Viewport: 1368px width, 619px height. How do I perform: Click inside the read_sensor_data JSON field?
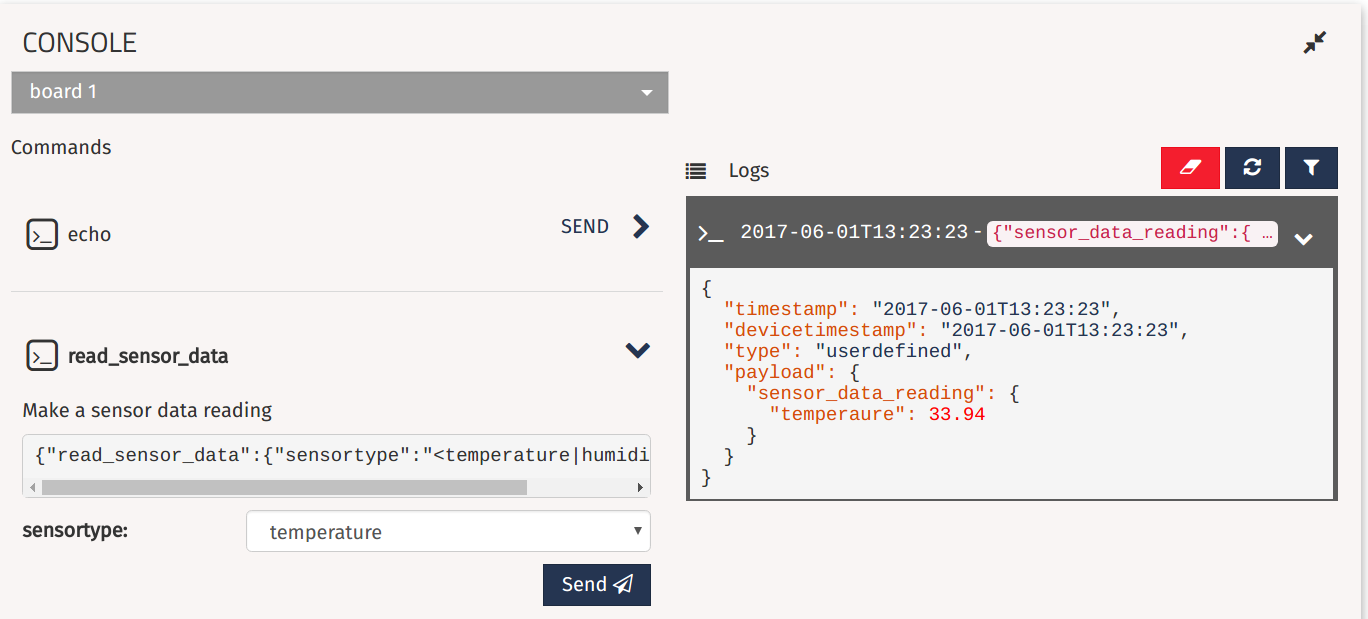coord(336,456)
